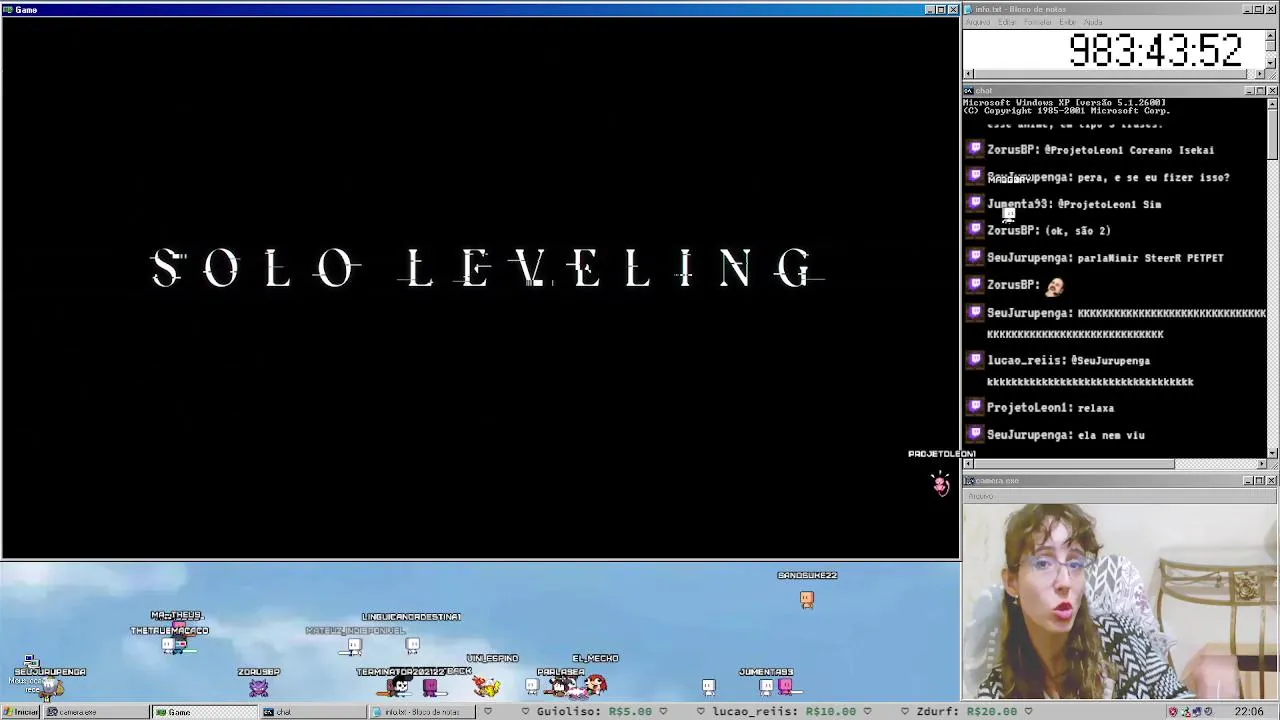
Task: Click the webcam video feed in camera.exe
Action: (1120, 601)
